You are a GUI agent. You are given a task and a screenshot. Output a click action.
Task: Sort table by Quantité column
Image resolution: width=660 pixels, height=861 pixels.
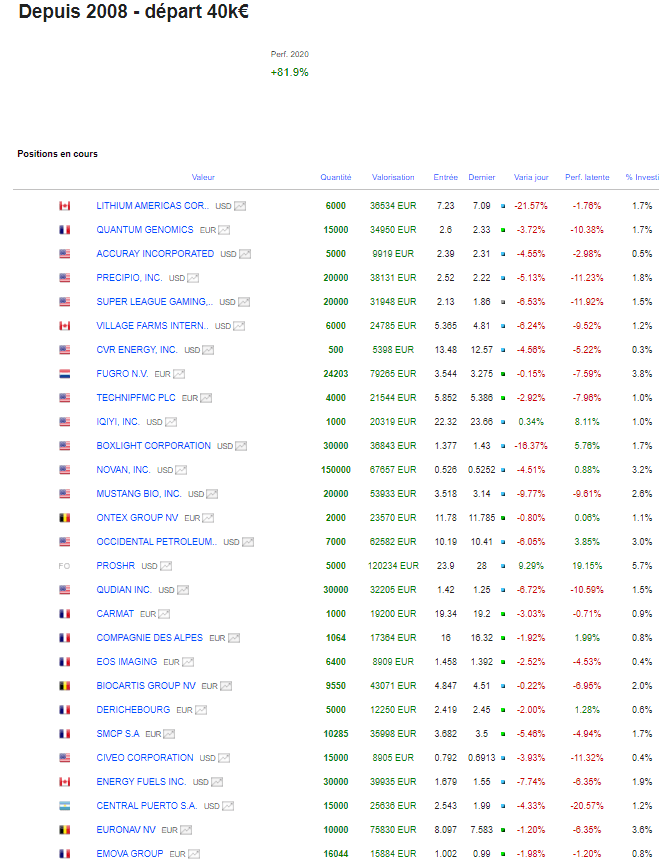click(x=335, y=177)
